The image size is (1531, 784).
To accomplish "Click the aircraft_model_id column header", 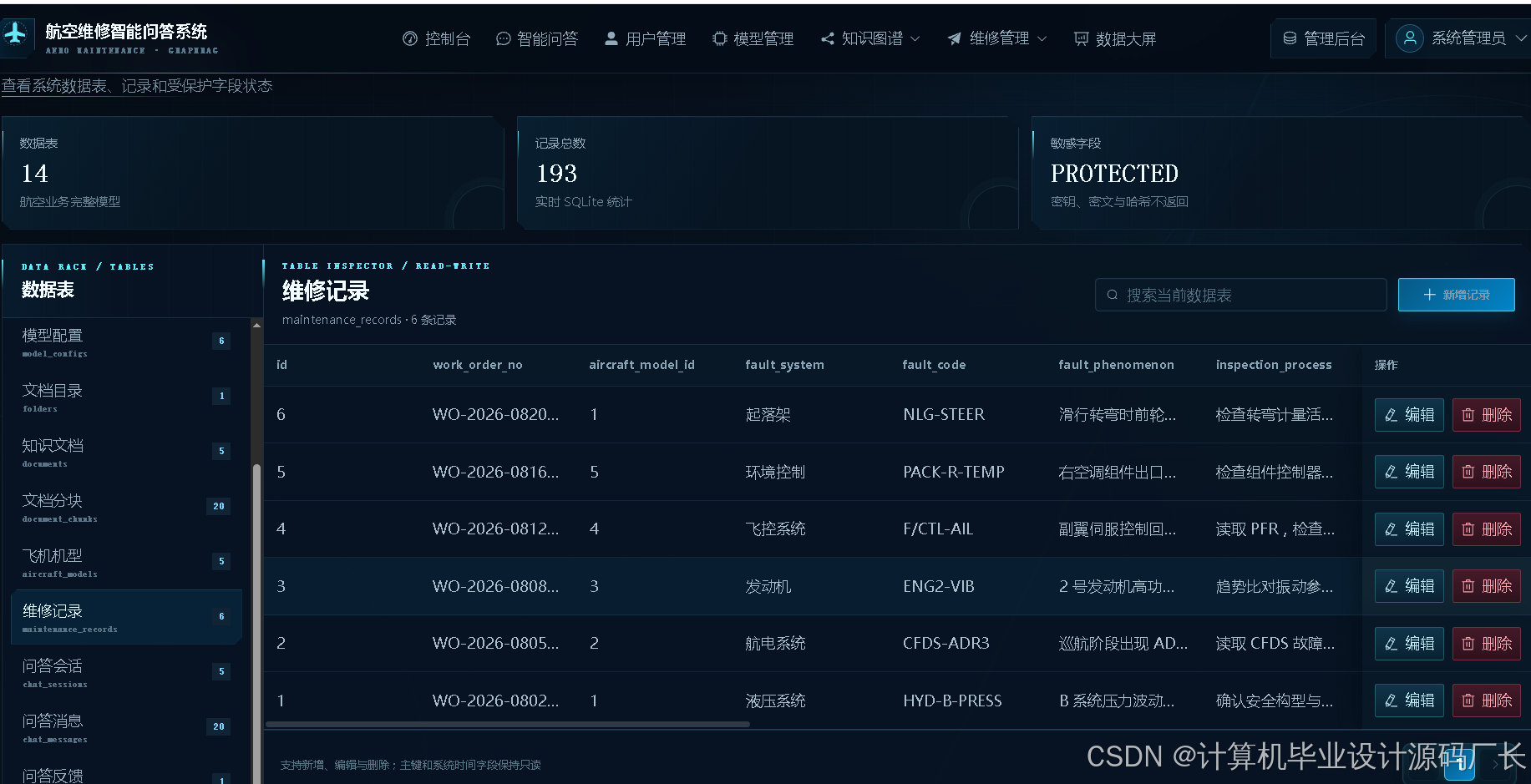I will 641,365.
